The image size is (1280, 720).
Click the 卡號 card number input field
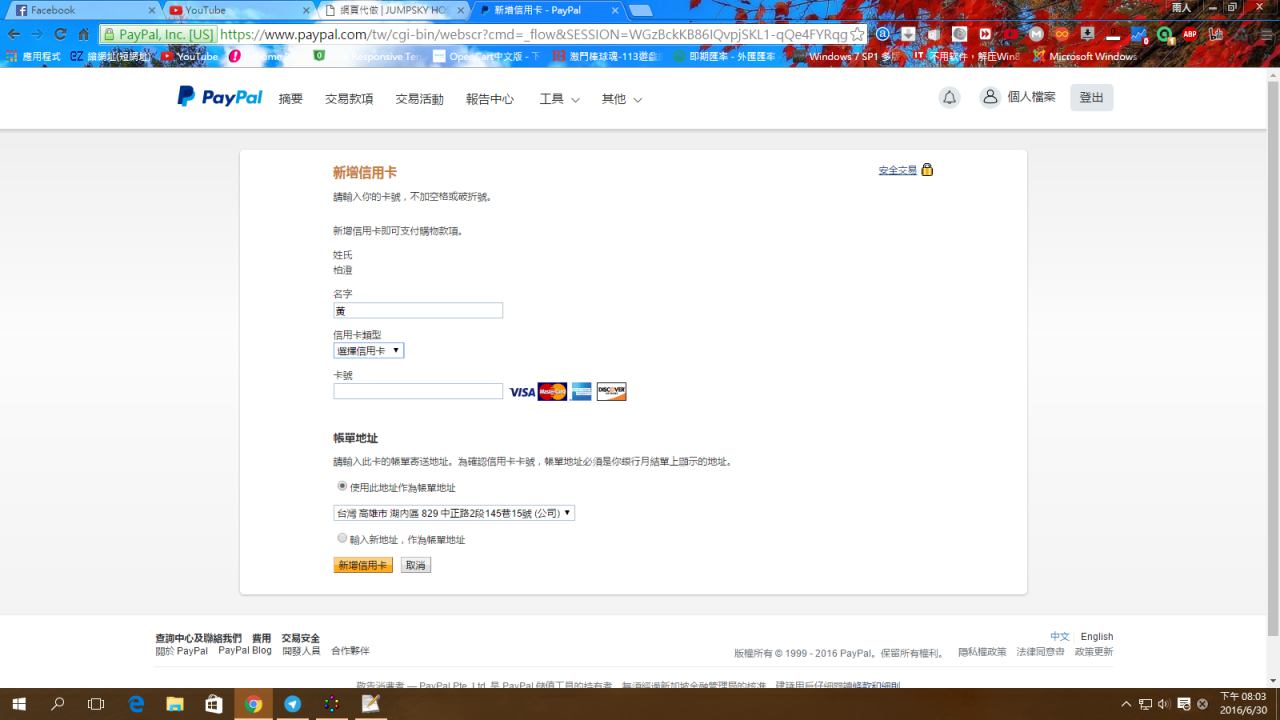click(418, 391)
